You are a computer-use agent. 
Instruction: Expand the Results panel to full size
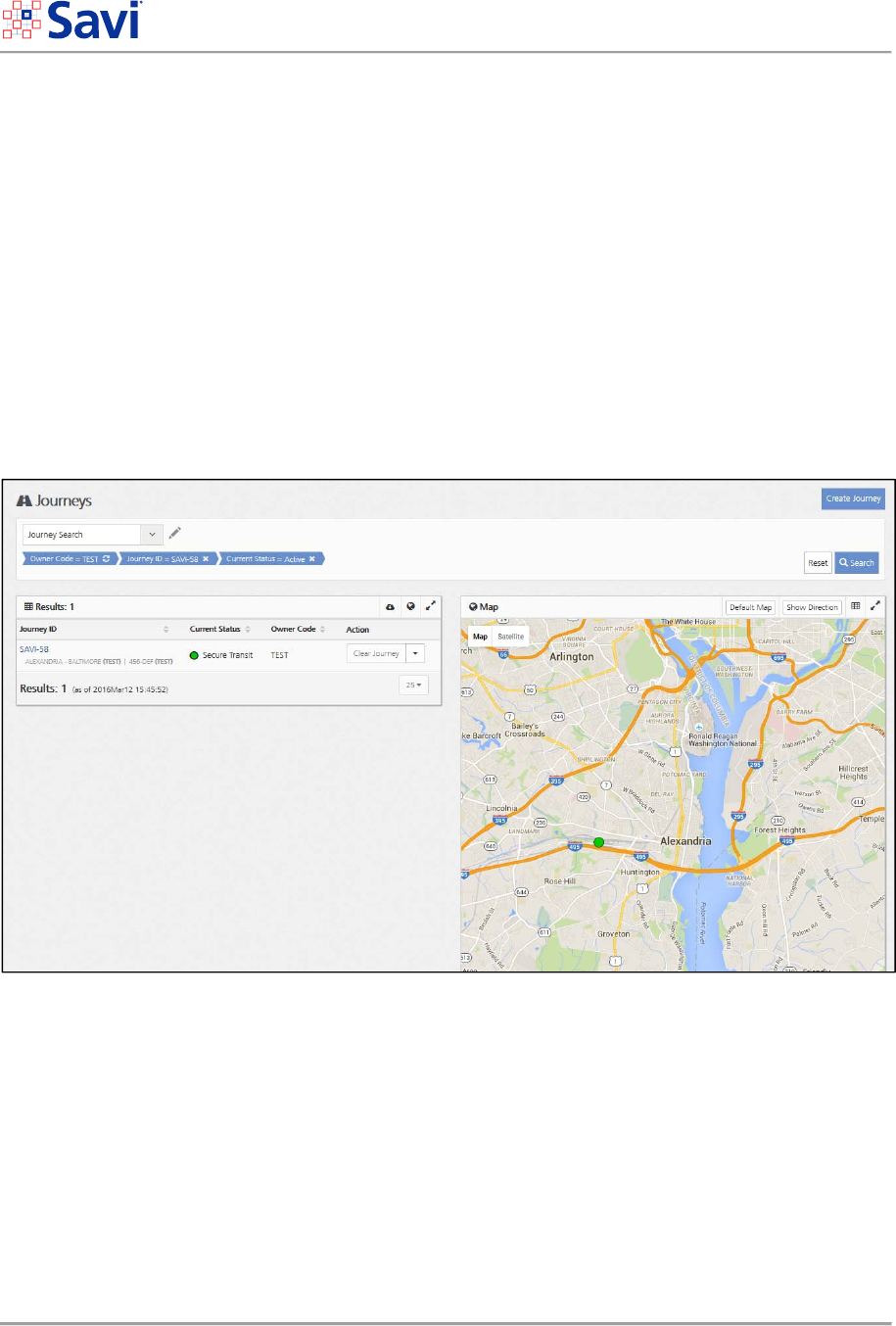tap(431, 607)
